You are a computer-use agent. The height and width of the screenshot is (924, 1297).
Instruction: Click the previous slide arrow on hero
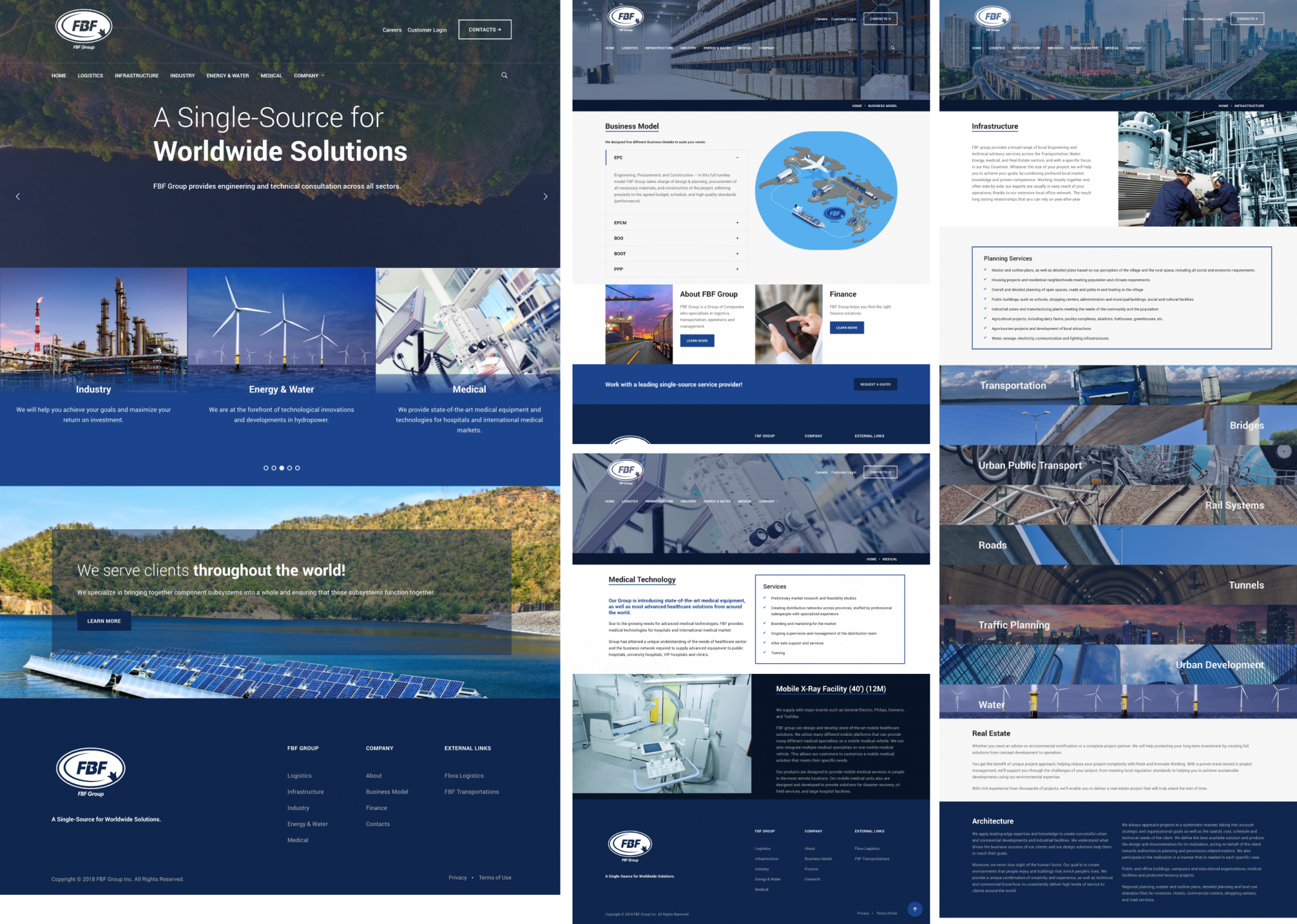click(x=18, y=196)
